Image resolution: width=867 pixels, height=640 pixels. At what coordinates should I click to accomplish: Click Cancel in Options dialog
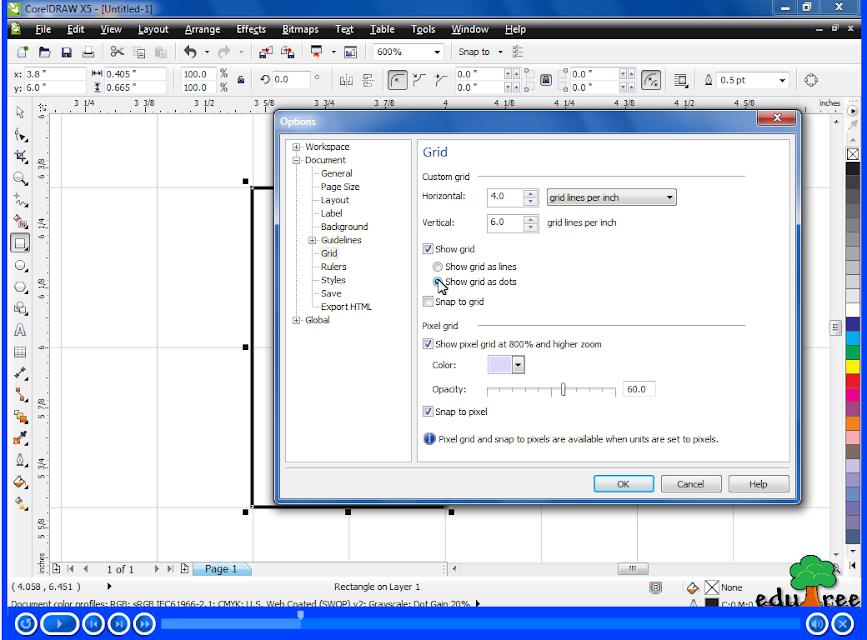pyautogui.click(x=691, y=484)
